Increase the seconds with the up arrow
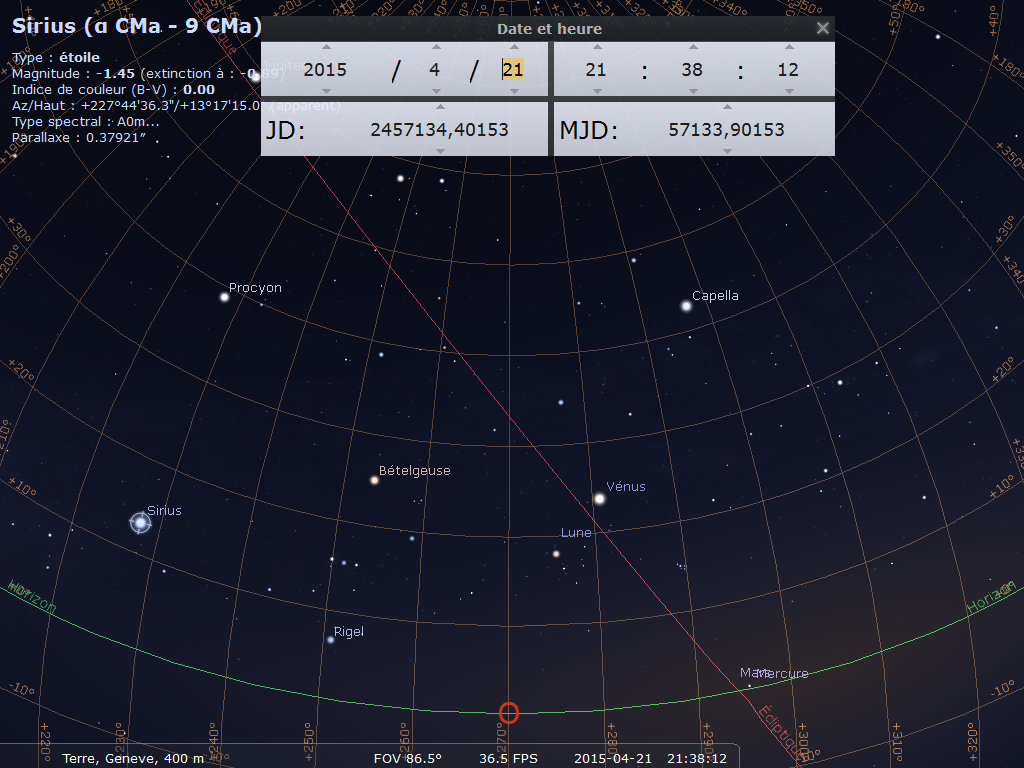1024x768 pixels. point(789,47)
